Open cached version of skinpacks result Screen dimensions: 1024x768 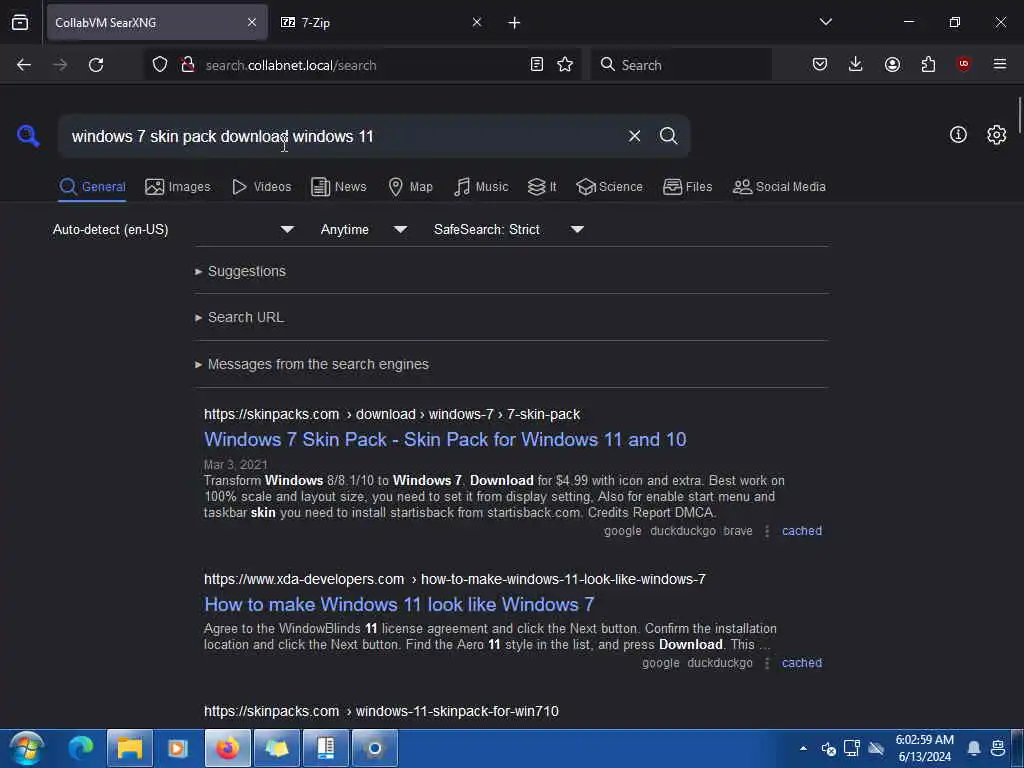tap(801, 531)
